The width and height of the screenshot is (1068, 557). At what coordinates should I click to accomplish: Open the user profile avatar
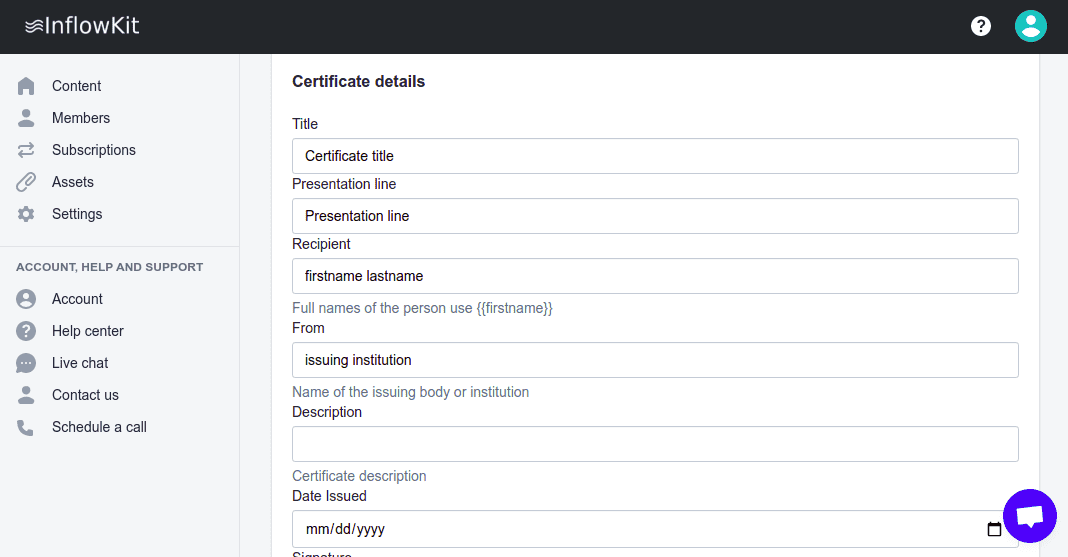pyautogui.click(x=1030, y=26)
